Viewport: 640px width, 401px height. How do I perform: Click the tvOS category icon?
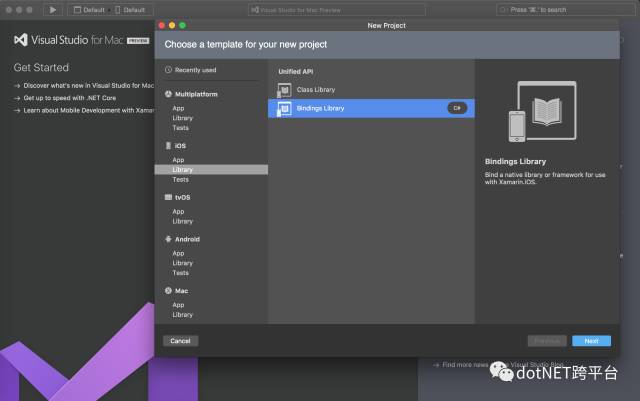click(168, 197)
